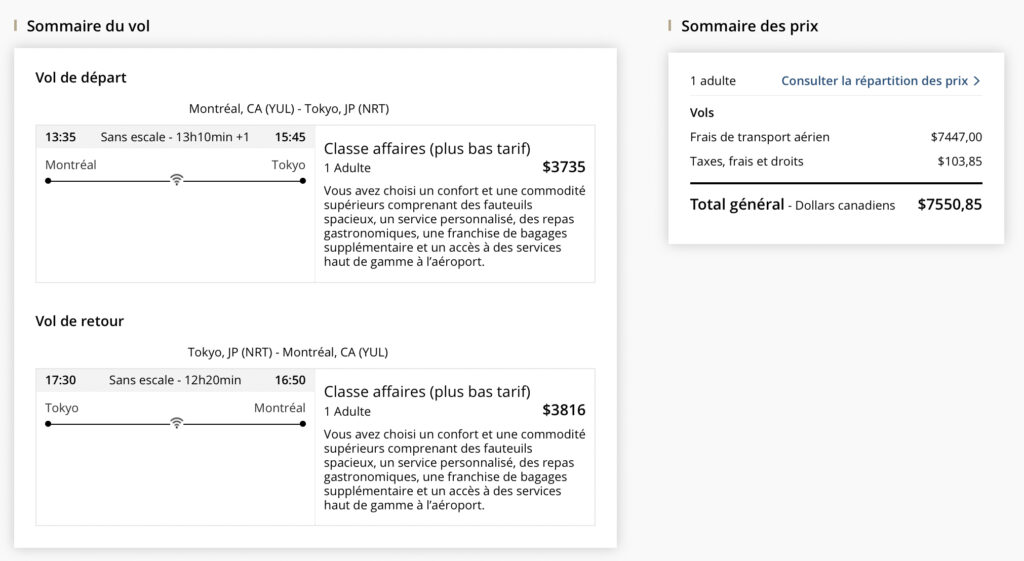
Task: Click the "Sommaire du vol" heading
Action: [x=88, y=26]
